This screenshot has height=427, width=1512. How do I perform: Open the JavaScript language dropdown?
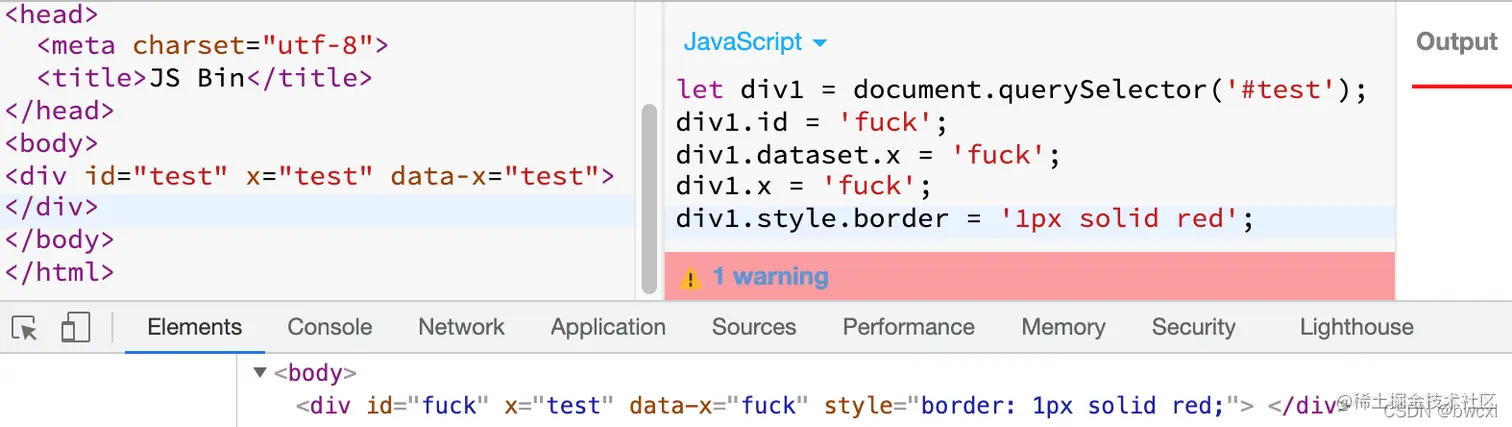click(755, 42)
